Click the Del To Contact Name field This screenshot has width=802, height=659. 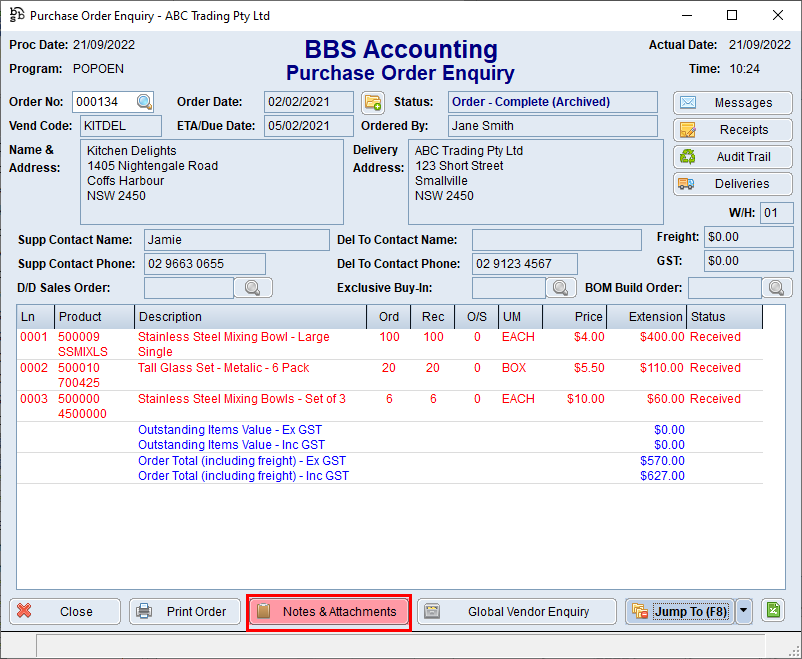(556, 239)
